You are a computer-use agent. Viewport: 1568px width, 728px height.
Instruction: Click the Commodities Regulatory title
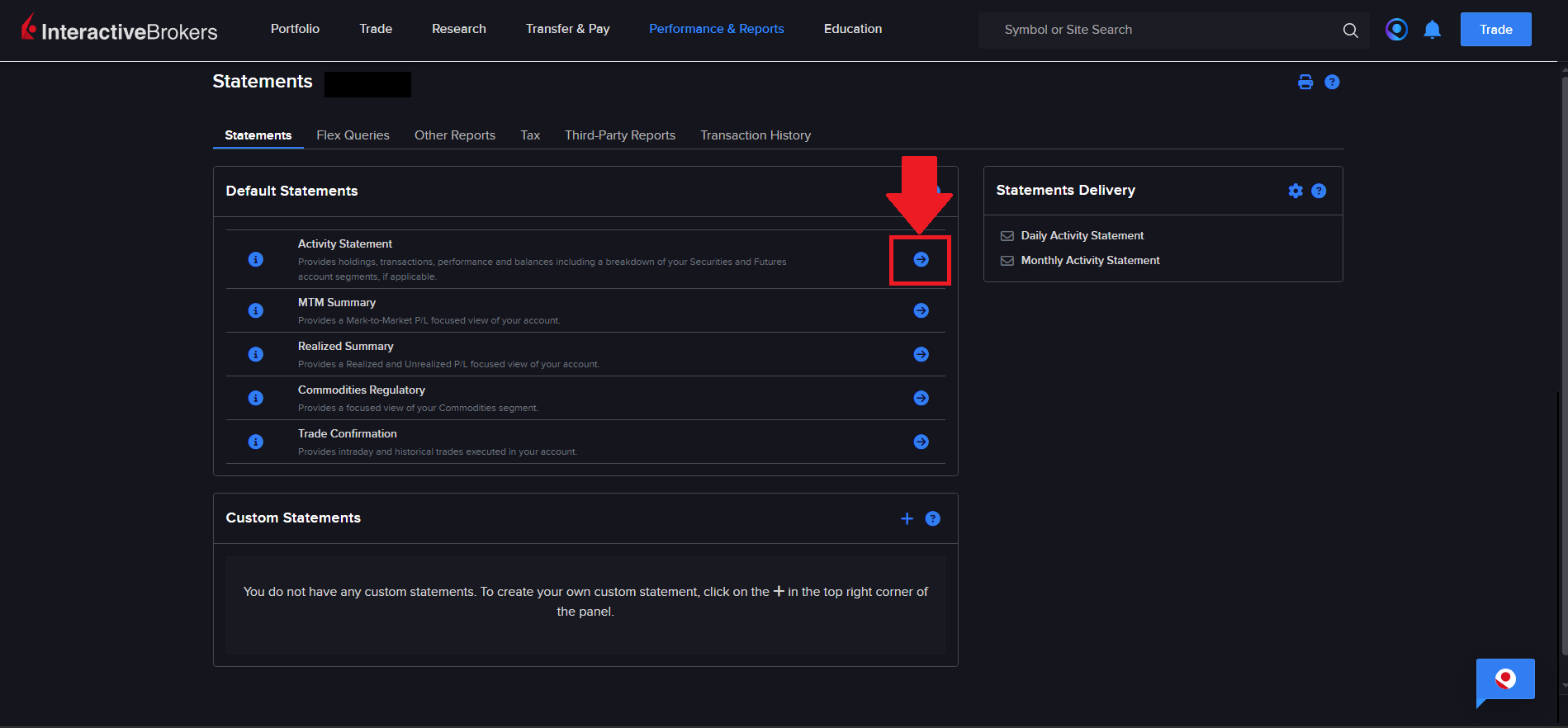(x=362, y=390)
